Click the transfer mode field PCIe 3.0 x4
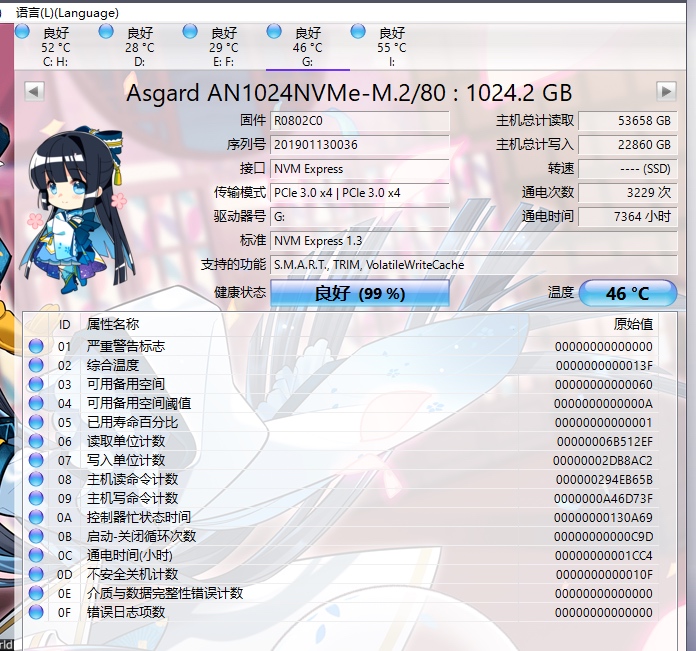Viewport: 696px width, 651px height. point(360,193)
